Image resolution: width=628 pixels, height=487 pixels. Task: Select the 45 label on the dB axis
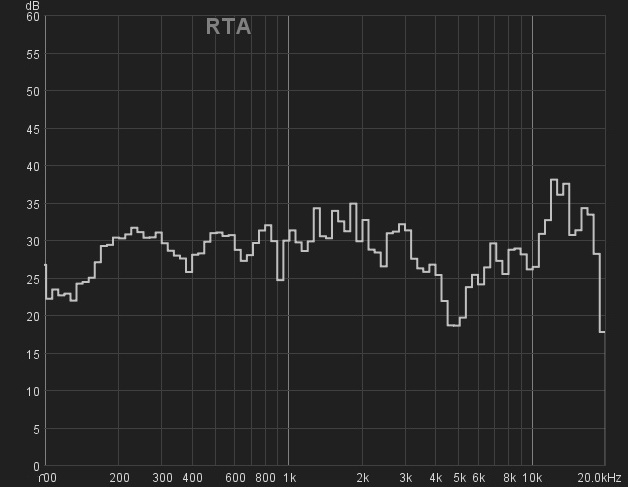point(33,129)
